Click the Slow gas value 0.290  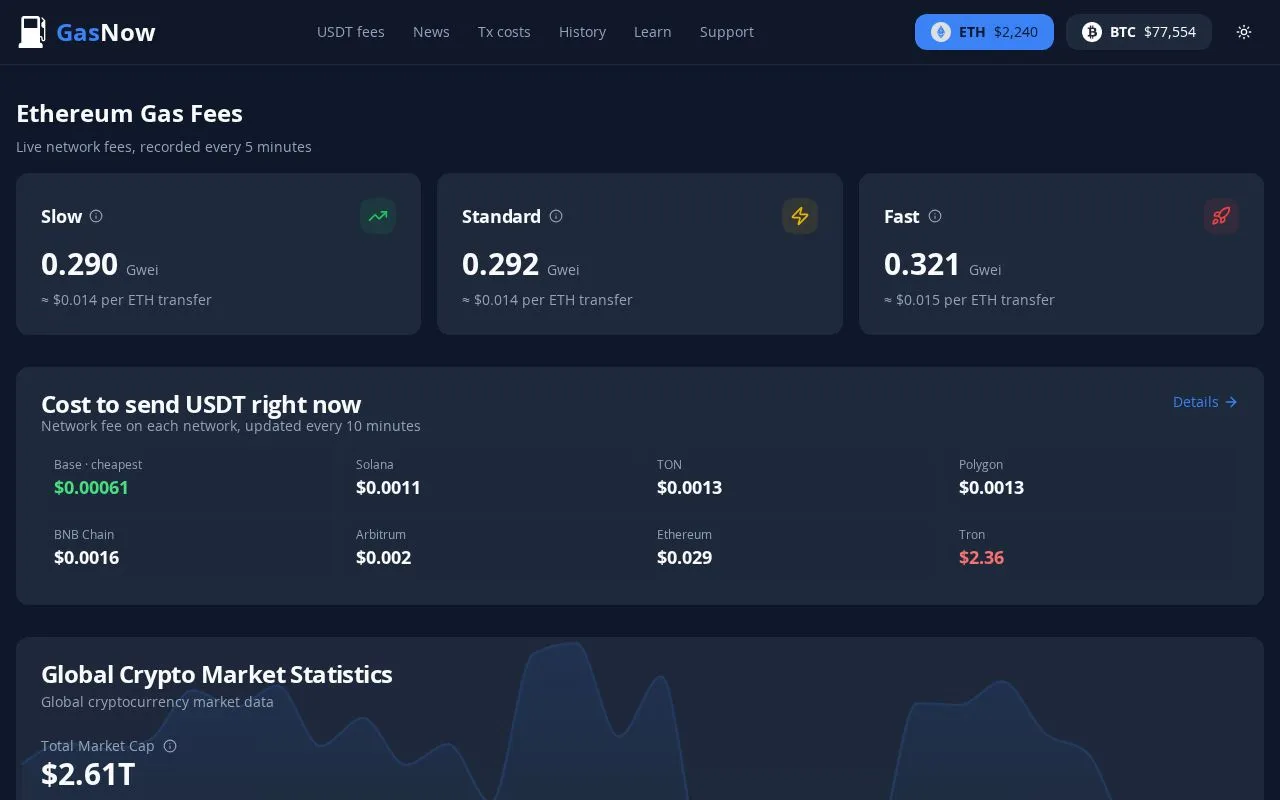coord(79,264)
